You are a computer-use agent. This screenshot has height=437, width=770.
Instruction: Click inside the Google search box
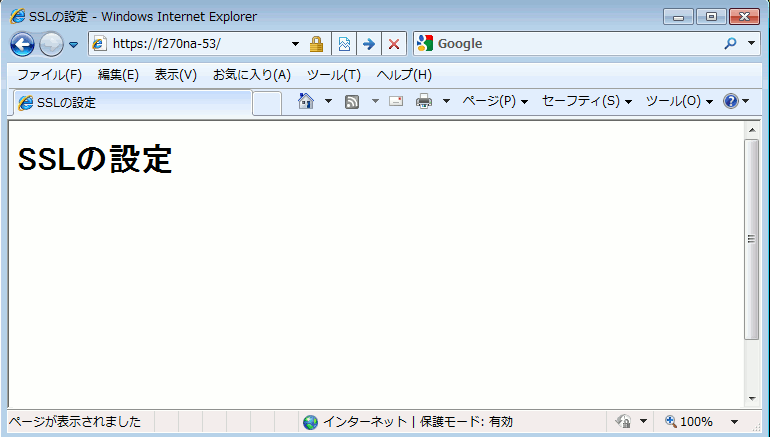(x=575, y=44)
